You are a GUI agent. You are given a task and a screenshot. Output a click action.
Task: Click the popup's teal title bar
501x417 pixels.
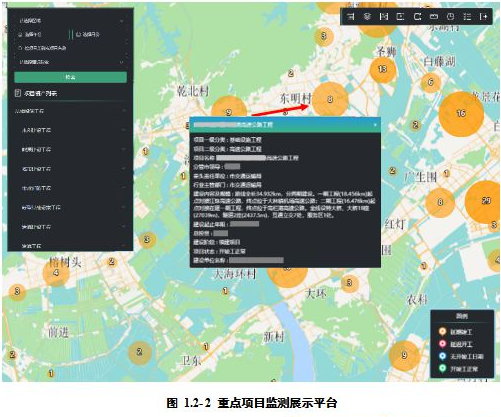[285, 125]
